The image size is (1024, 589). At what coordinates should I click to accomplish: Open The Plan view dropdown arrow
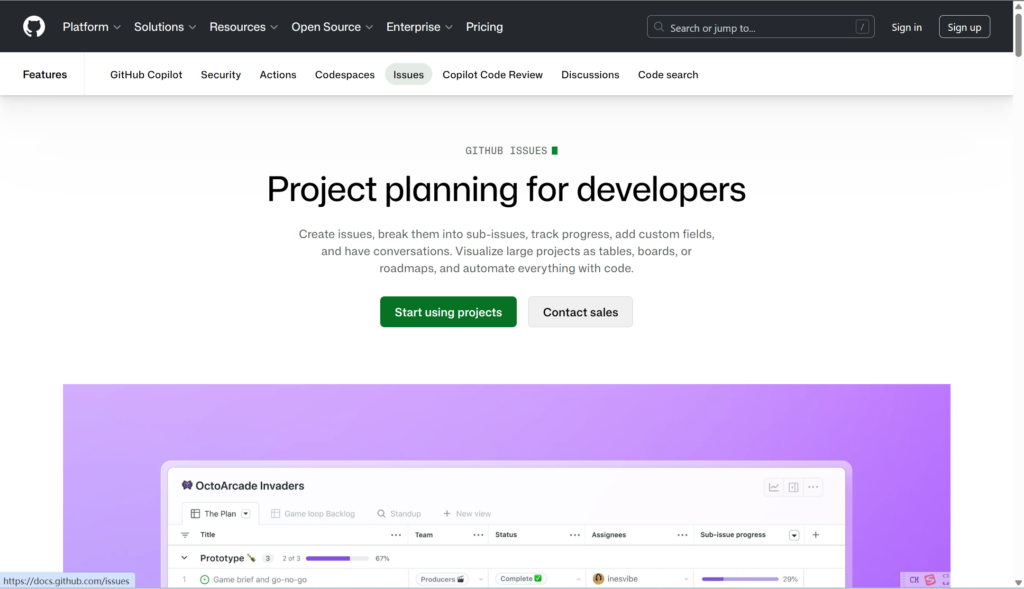click(x=246, y=514)
